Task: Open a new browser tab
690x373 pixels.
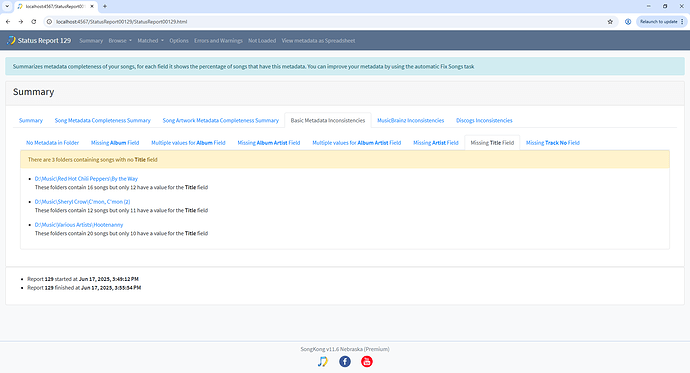Action: tap(105, 6)
